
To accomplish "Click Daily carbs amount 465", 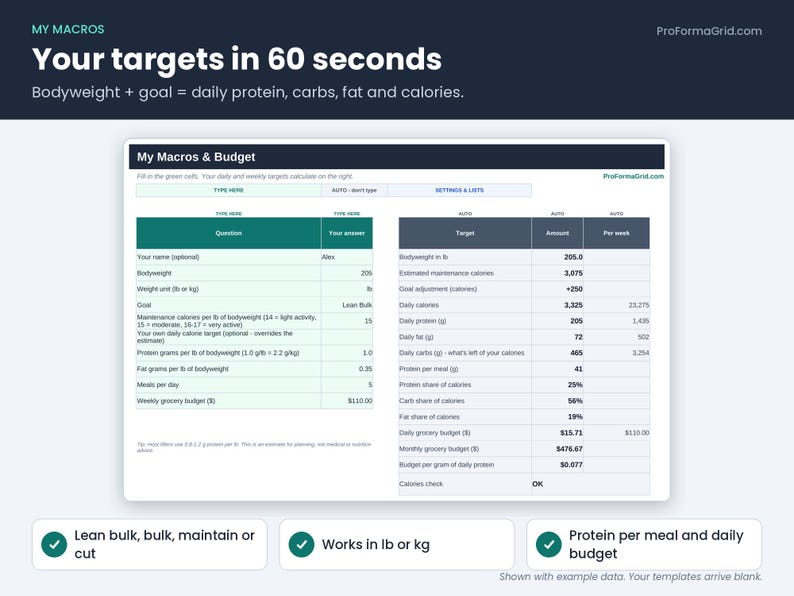I will [x=558, y=353].
